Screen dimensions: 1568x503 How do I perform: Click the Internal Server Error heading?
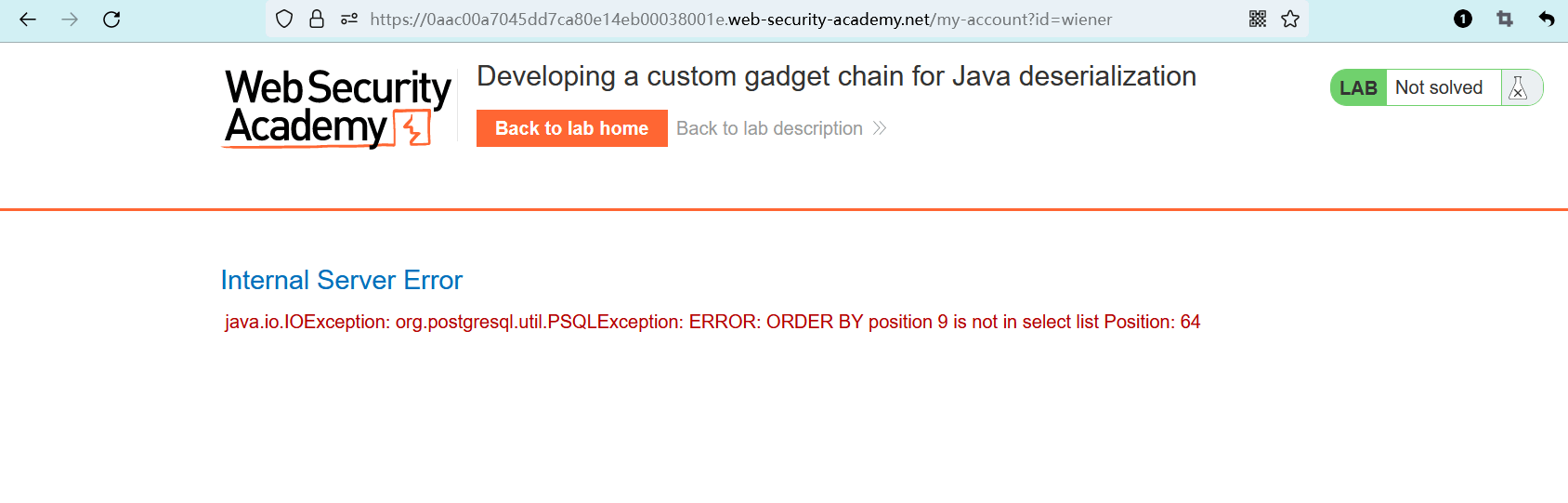point(341,280)
